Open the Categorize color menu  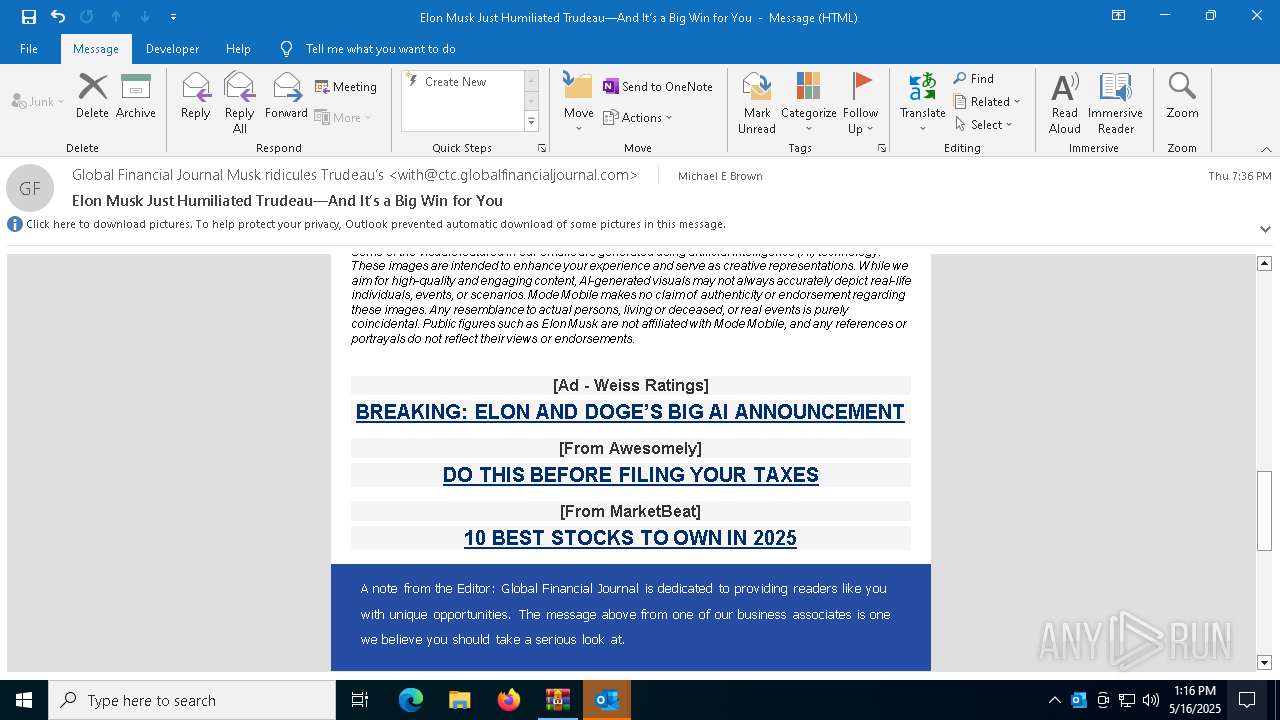click(808, 102)
